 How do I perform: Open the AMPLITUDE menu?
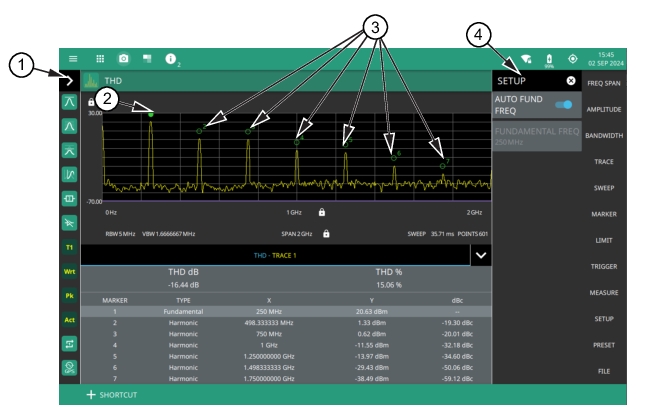pos(602,109)
